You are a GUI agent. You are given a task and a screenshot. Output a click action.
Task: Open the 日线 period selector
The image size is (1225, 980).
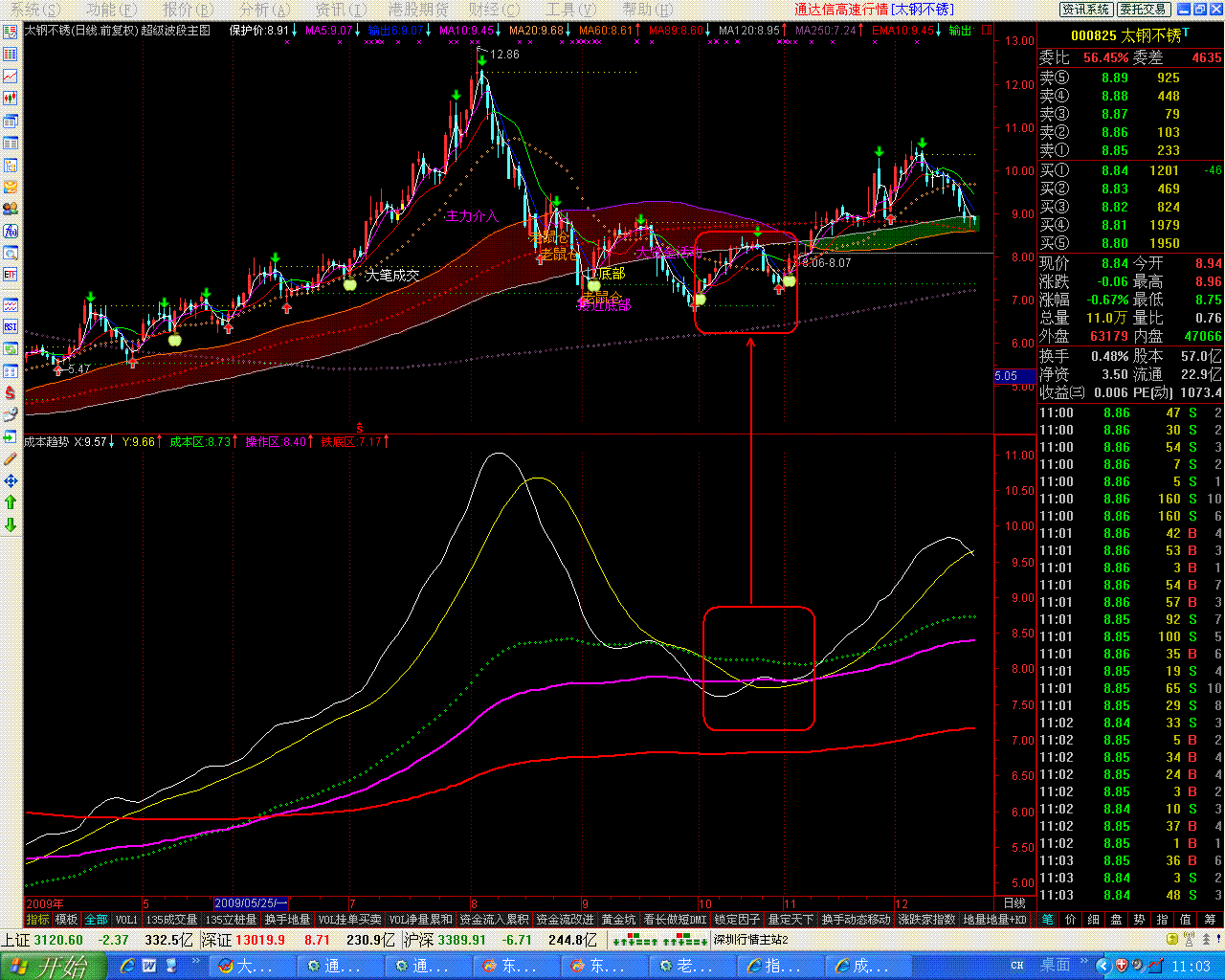click(x=1014, y=903)
